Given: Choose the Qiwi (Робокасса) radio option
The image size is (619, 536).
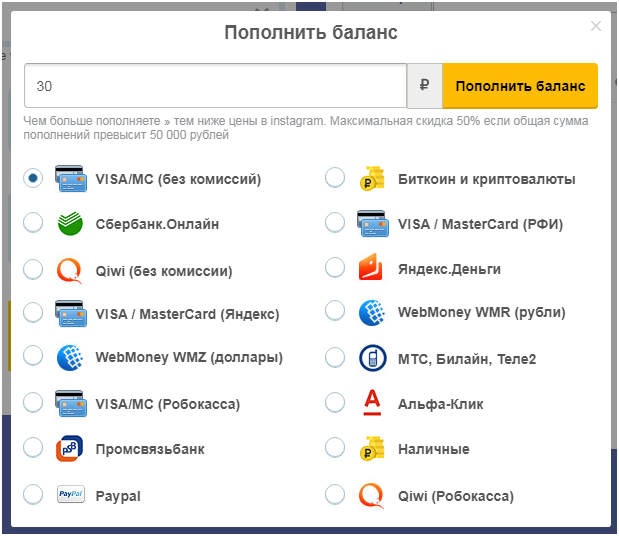Looking at the screenshot, I should (x=335, y=494).
